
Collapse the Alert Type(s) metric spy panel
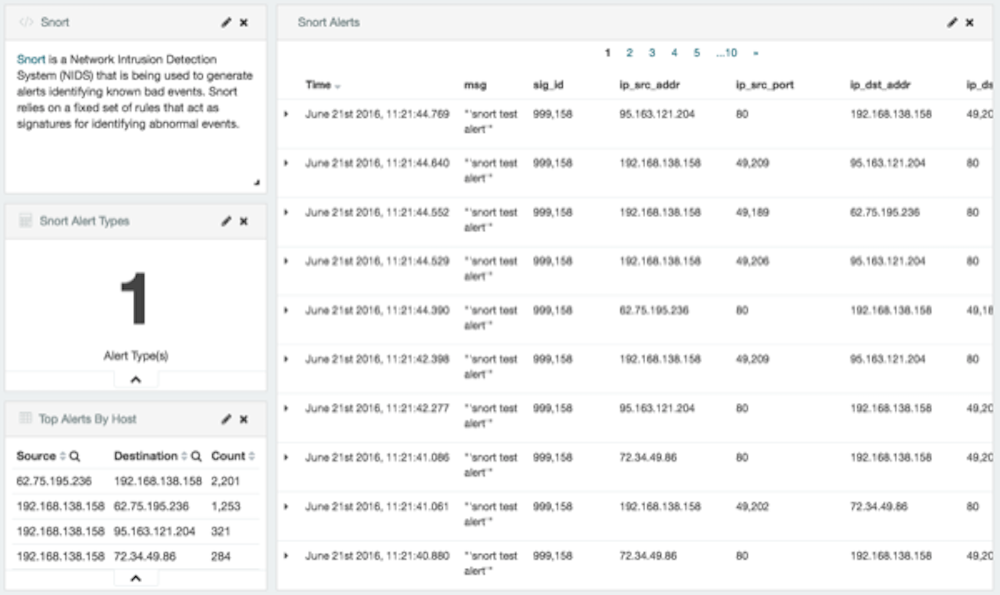click(136, 379)
